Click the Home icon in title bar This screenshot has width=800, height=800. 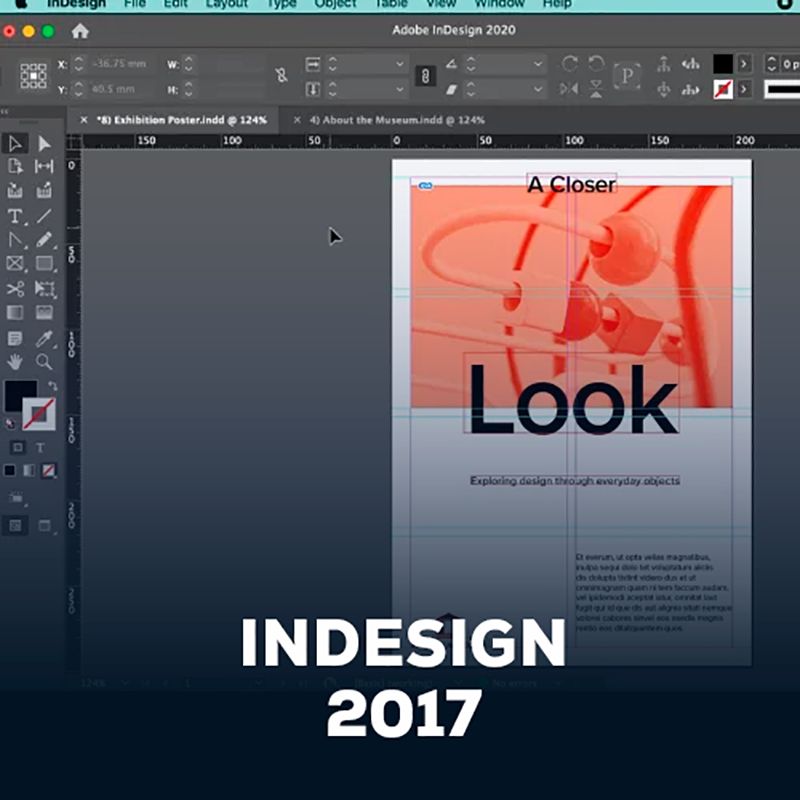pos(80,31)
